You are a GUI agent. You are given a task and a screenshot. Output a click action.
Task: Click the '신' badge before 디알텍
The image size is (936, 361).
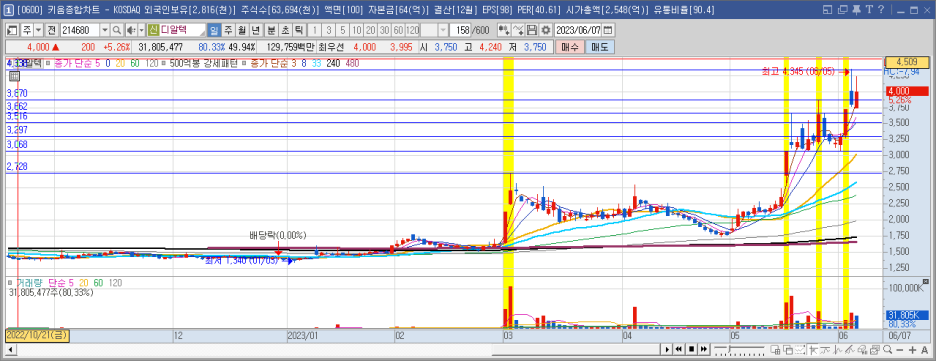[x=153, y=30]
